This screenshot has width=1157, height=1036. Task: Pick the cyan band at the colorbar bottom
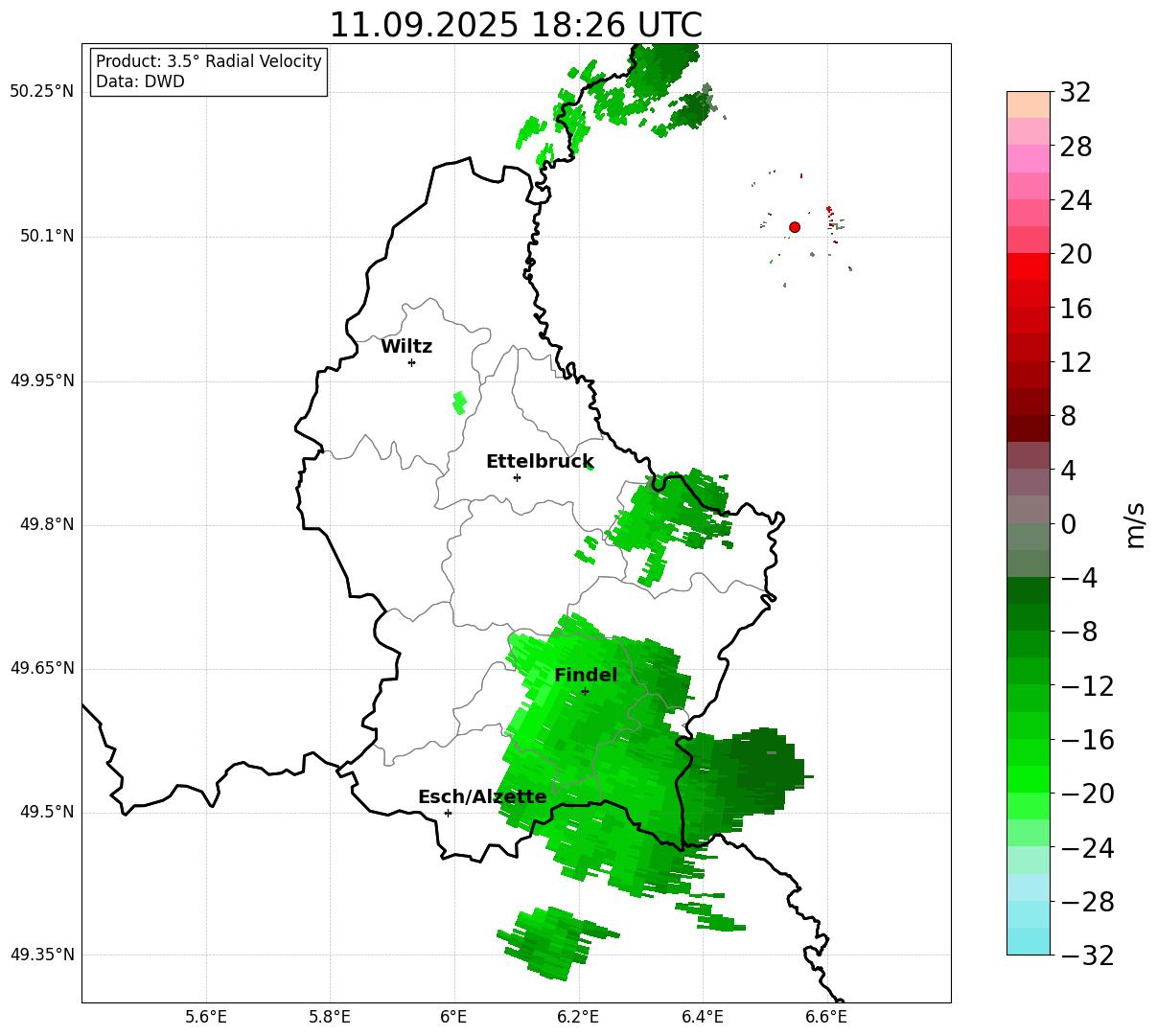(x=1029, y=941)
